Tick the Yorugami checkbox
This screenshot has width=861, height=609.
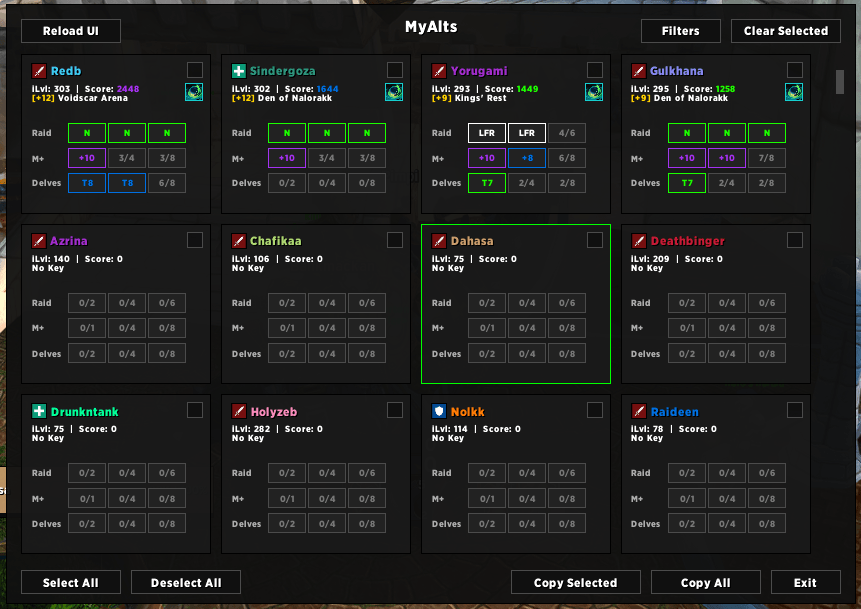coord(595,70)
